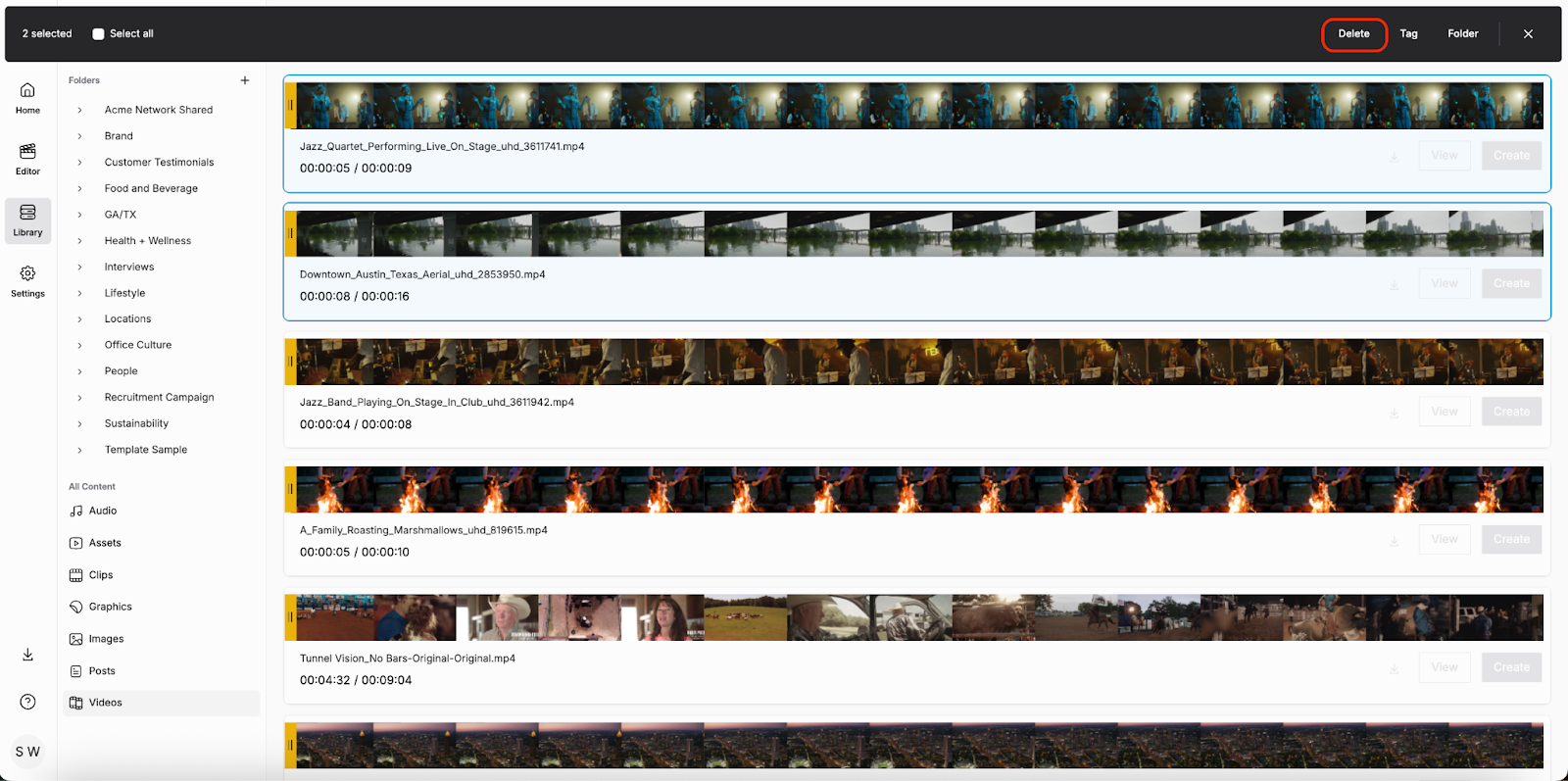This screenshot has height=781, width=1568.
Task: Toggle selection handle on Tunnel Vision video
Action: (x=290, y=617)
